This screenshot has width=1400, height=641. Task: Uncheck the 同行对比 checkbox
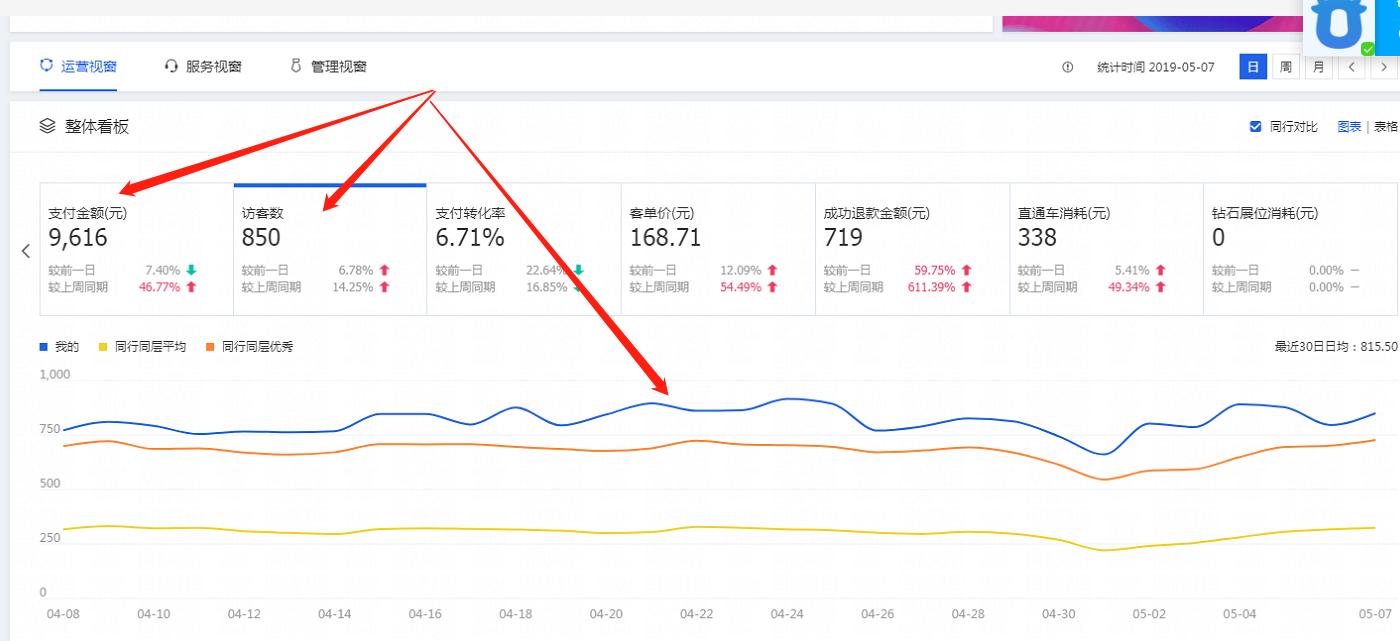click(x=1255, y=127)
